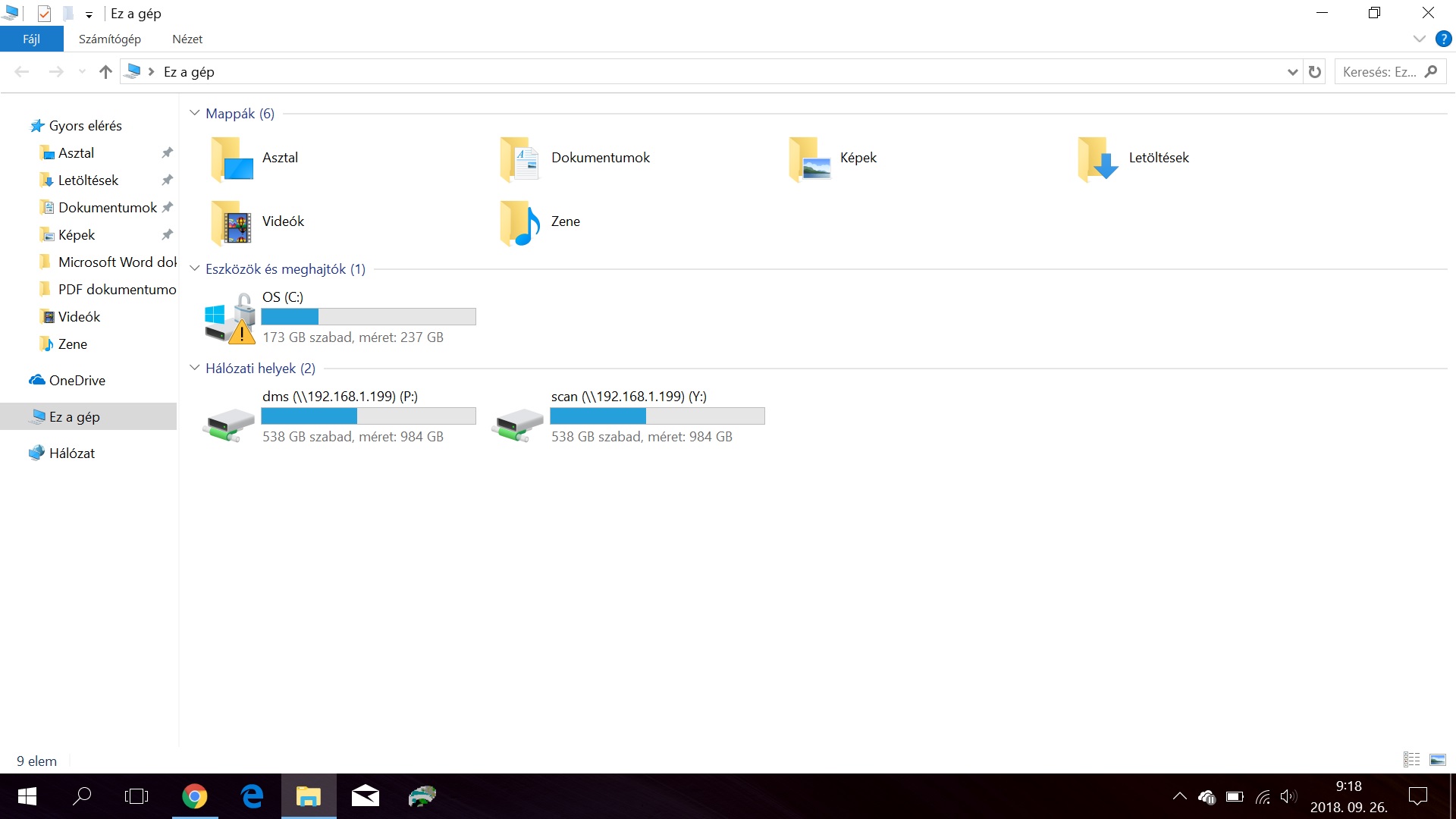Open scan network drive (Y:)
The height and width of the screenshot is (819, 1456).
pos(517,423)
